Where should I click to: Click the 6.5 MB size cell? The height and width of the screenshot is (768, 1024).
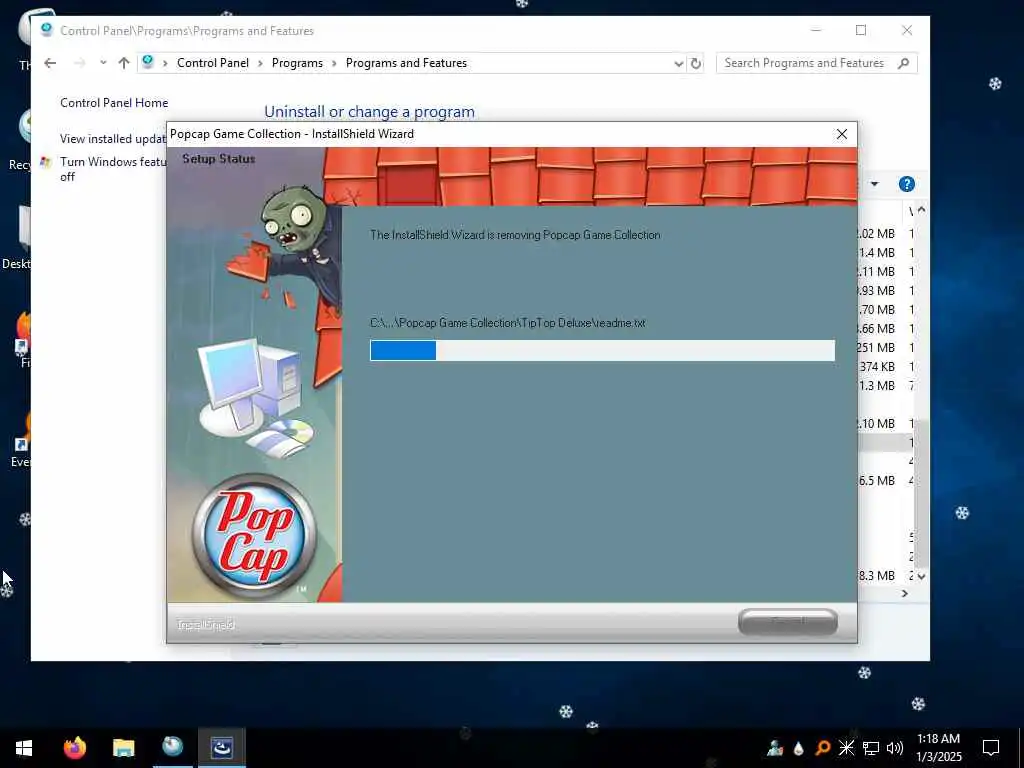(876, 481)
